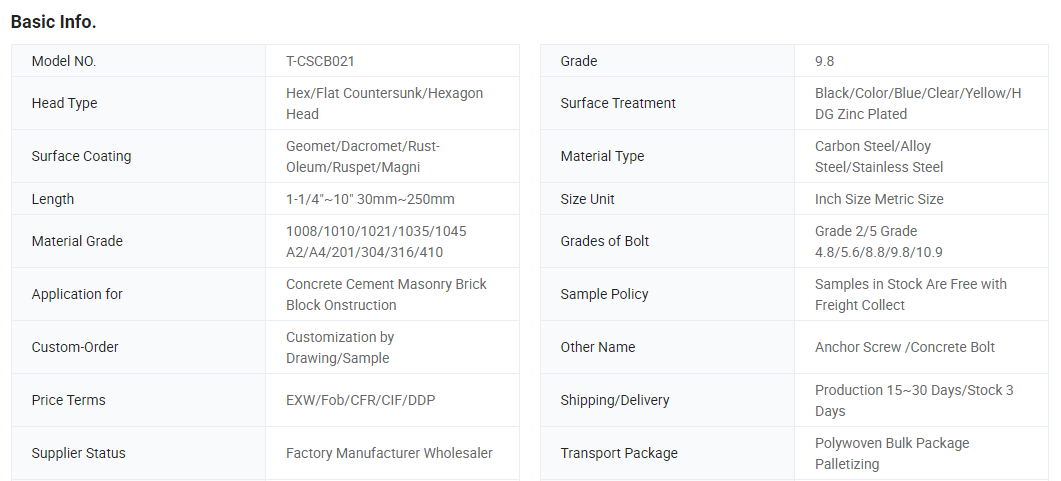This screenshot has width=1061, height=481.
Task: Click the Head Type label cell
Action: pos(64,103)
